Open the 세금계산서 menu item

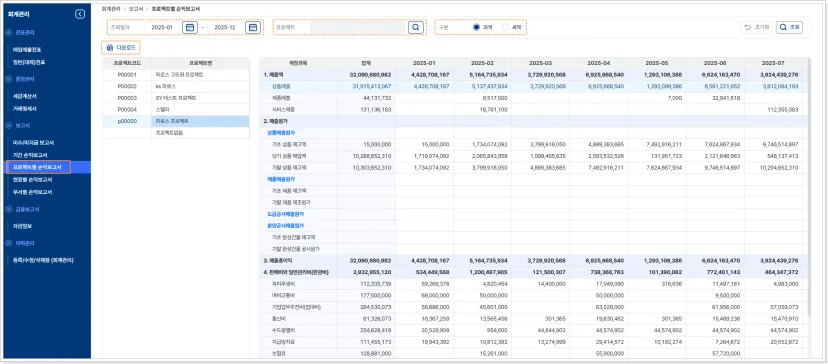pos(24,96)
